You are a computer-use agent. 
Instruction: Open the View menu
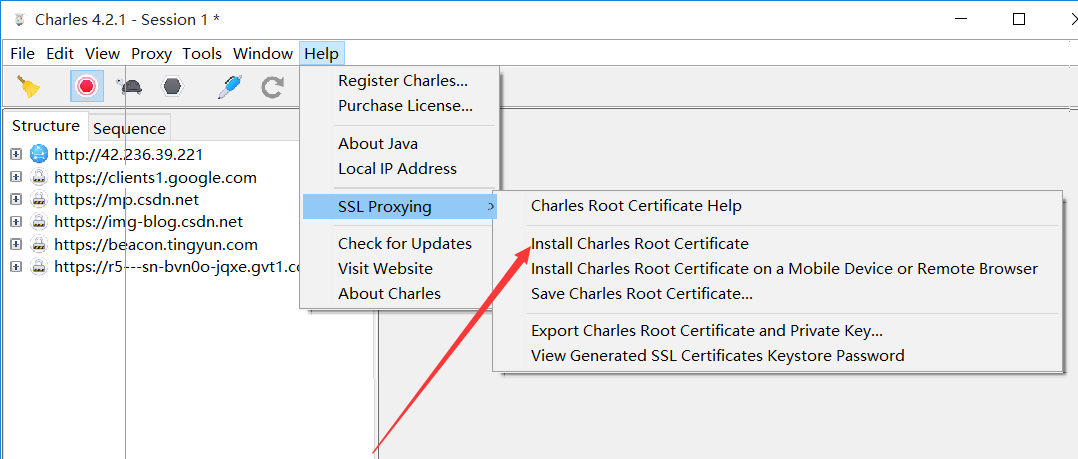tap(102, 54)
